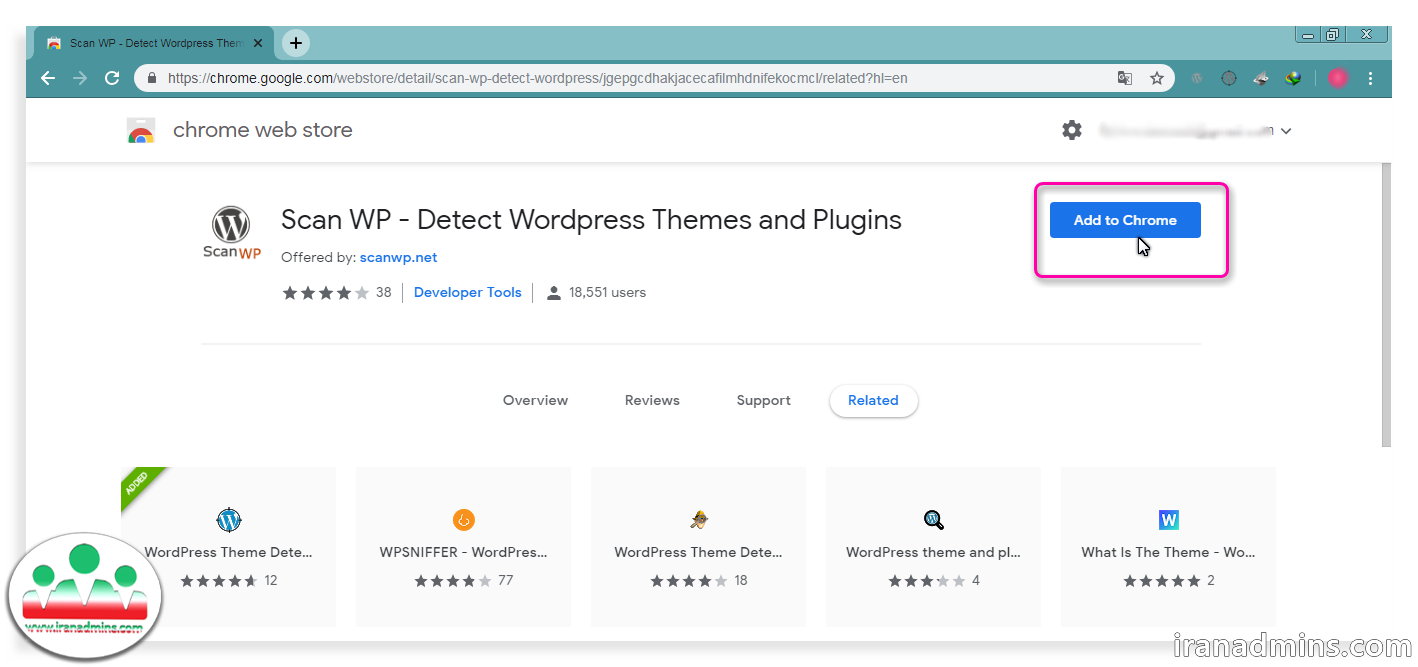This screenshot has height=667, width=1418.
Task: Click the Scan WP extension title
Action: [x=591, y=220]
